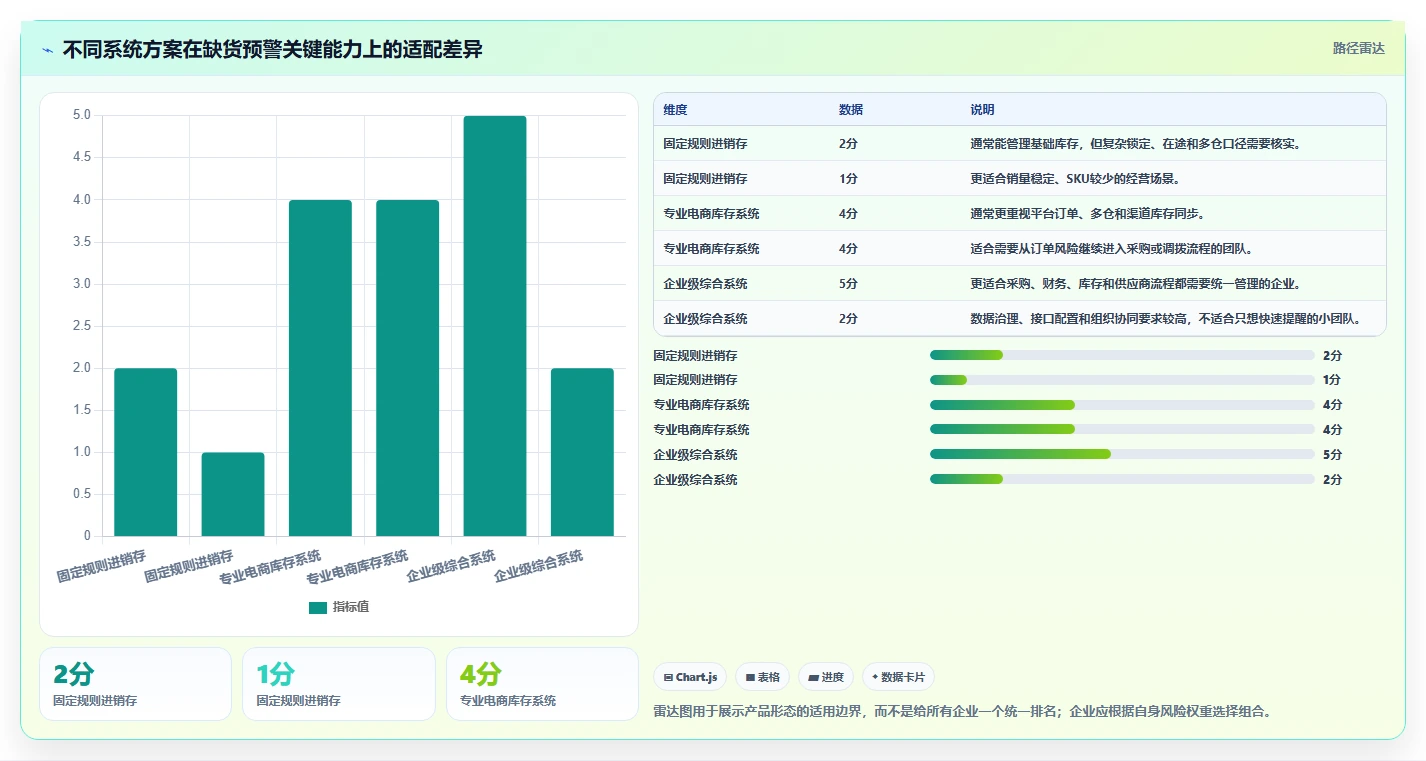Select the tallest chart bar with value 5
Image resolution: width=1426 pixels, height=761 pixels.
495,326
